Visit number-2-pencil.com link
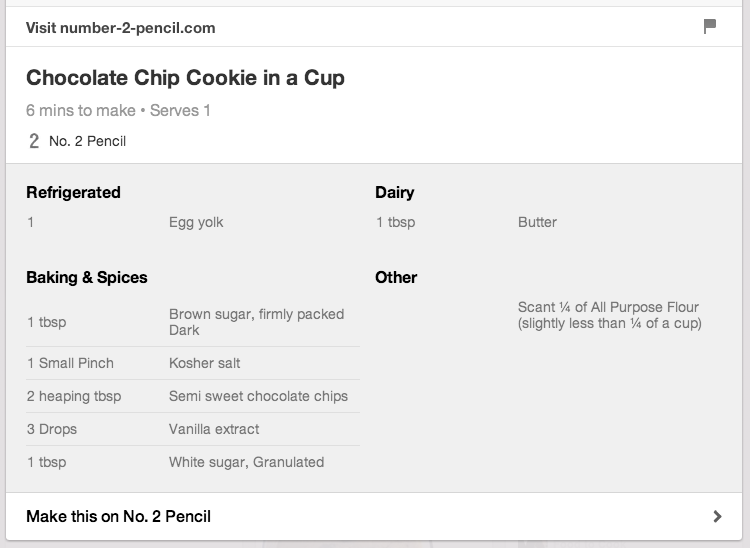 coord(121,28)
